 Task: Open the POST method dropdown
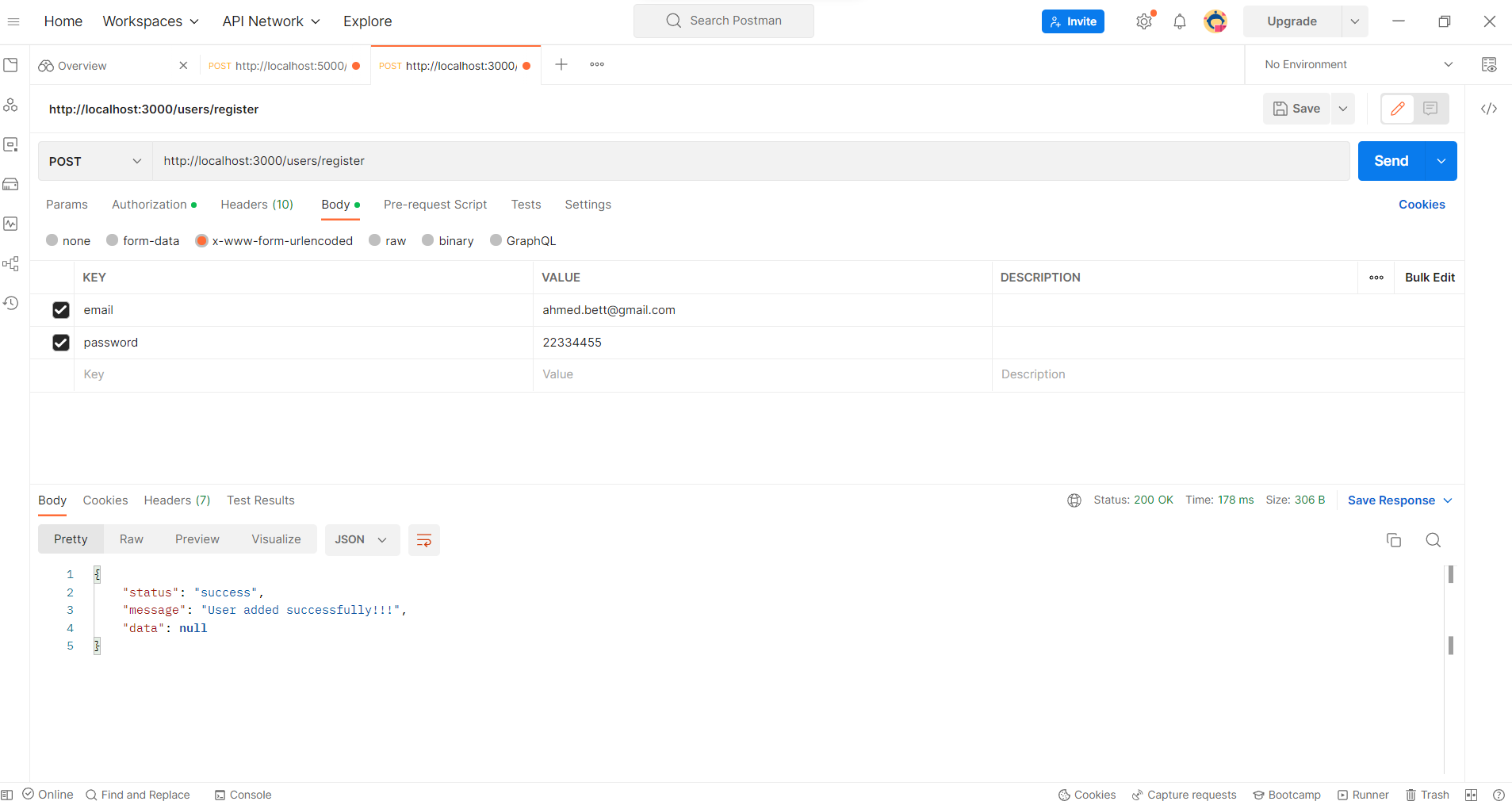pyautogui.click(x=94, y=161)
